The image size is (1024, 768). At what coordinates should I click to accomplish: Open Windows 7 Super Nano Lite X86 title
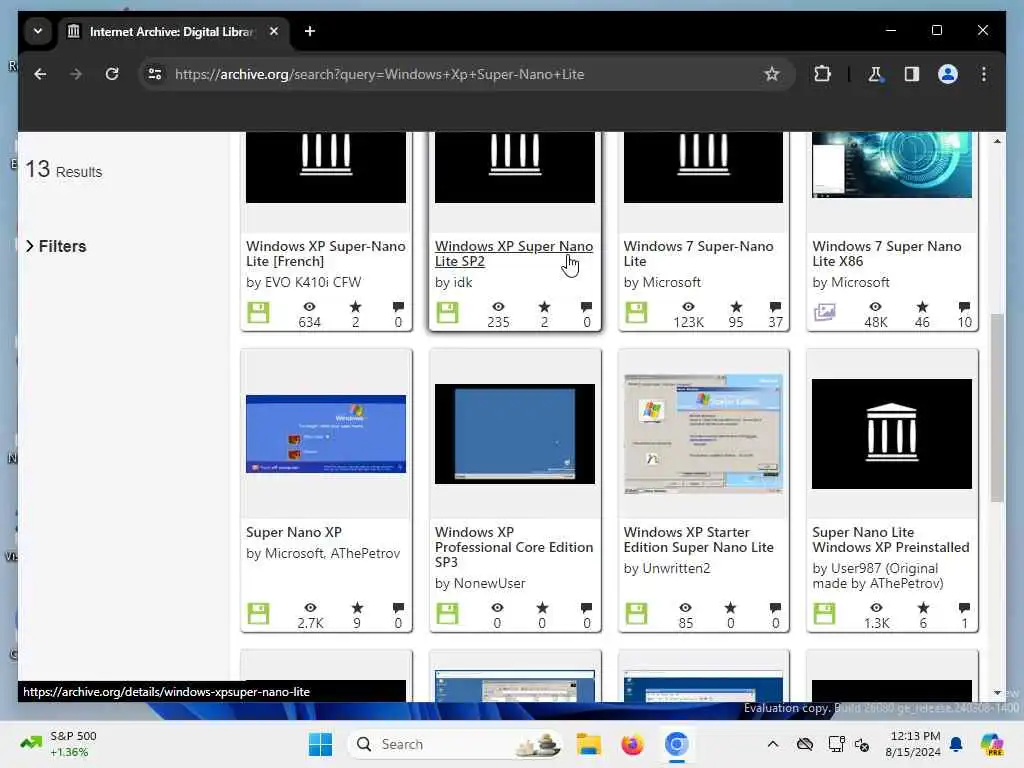click(x=886, y=253)
